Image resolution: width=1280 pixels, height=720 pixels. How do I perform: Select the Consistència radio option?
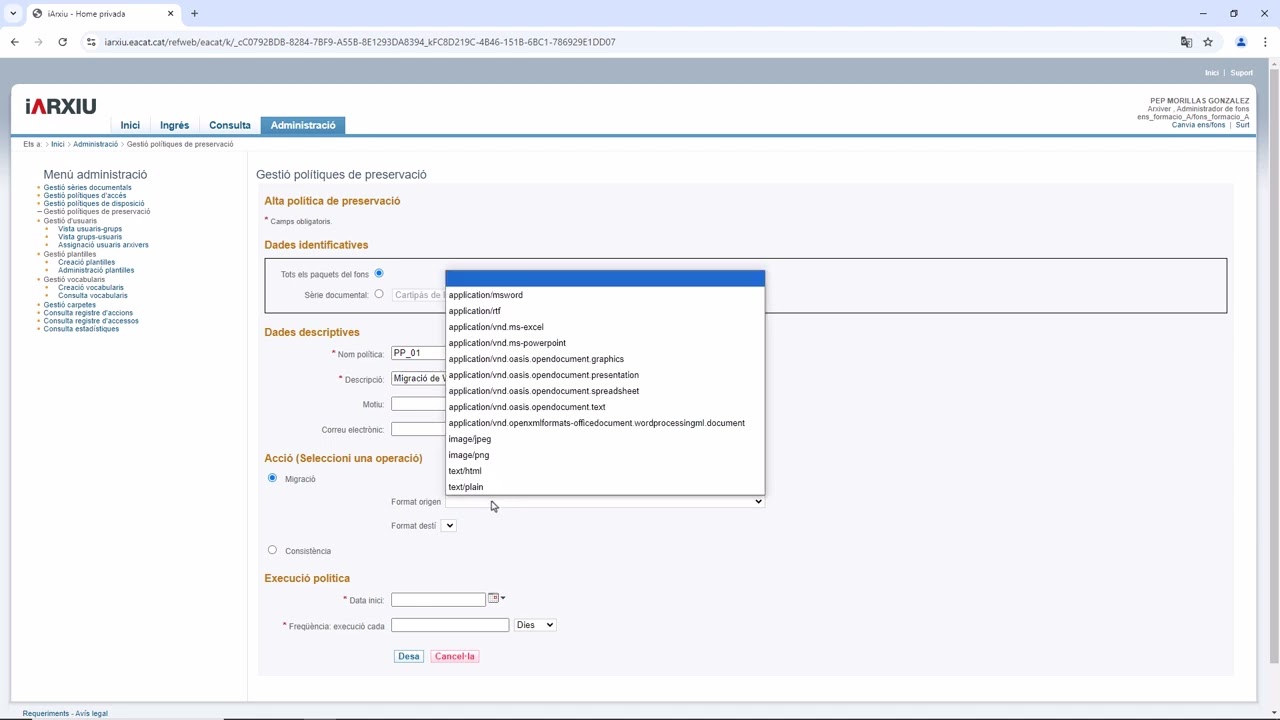pos(272,550)
